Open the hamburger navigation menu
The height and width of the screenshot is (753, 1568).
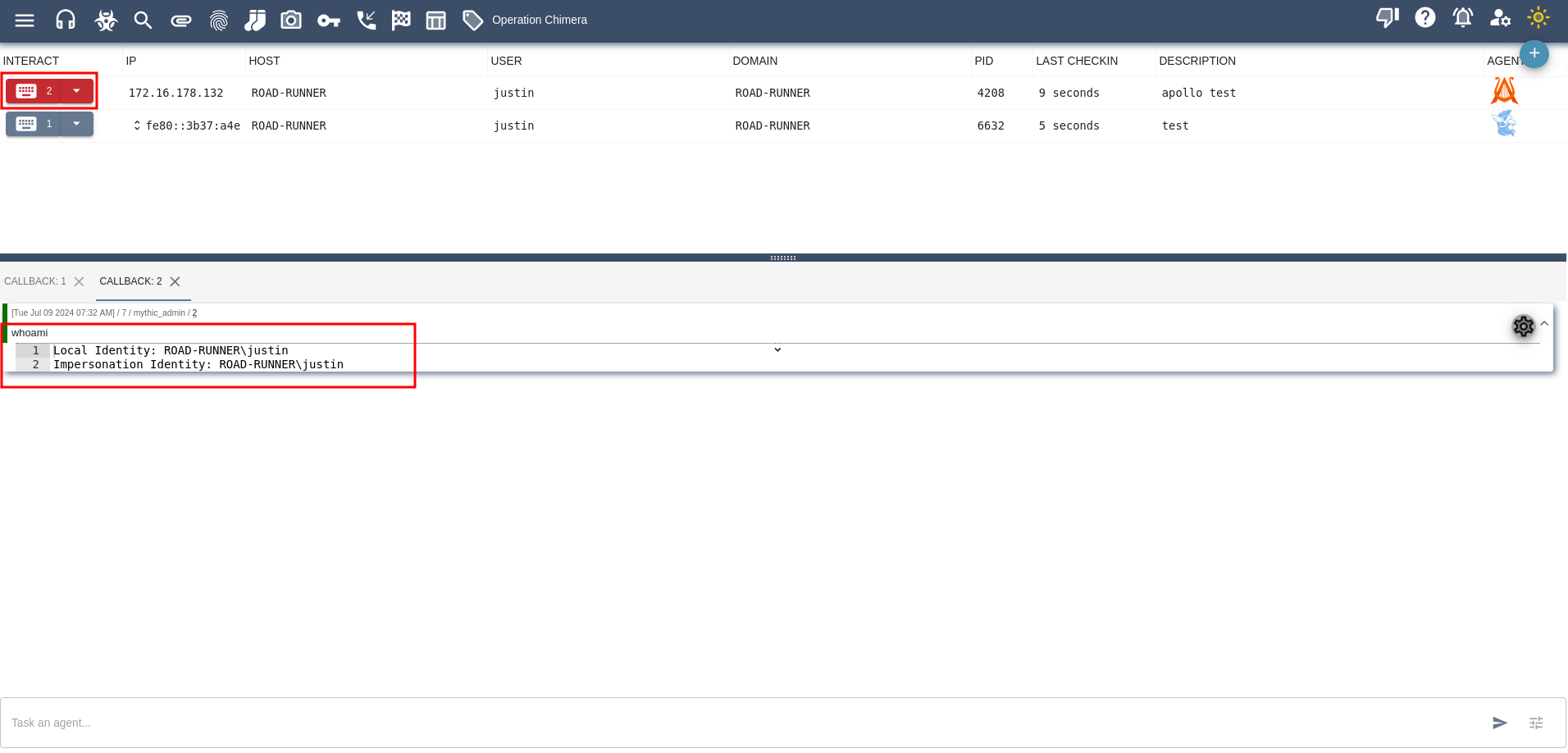pyautogui.click(x=25, y=20)
